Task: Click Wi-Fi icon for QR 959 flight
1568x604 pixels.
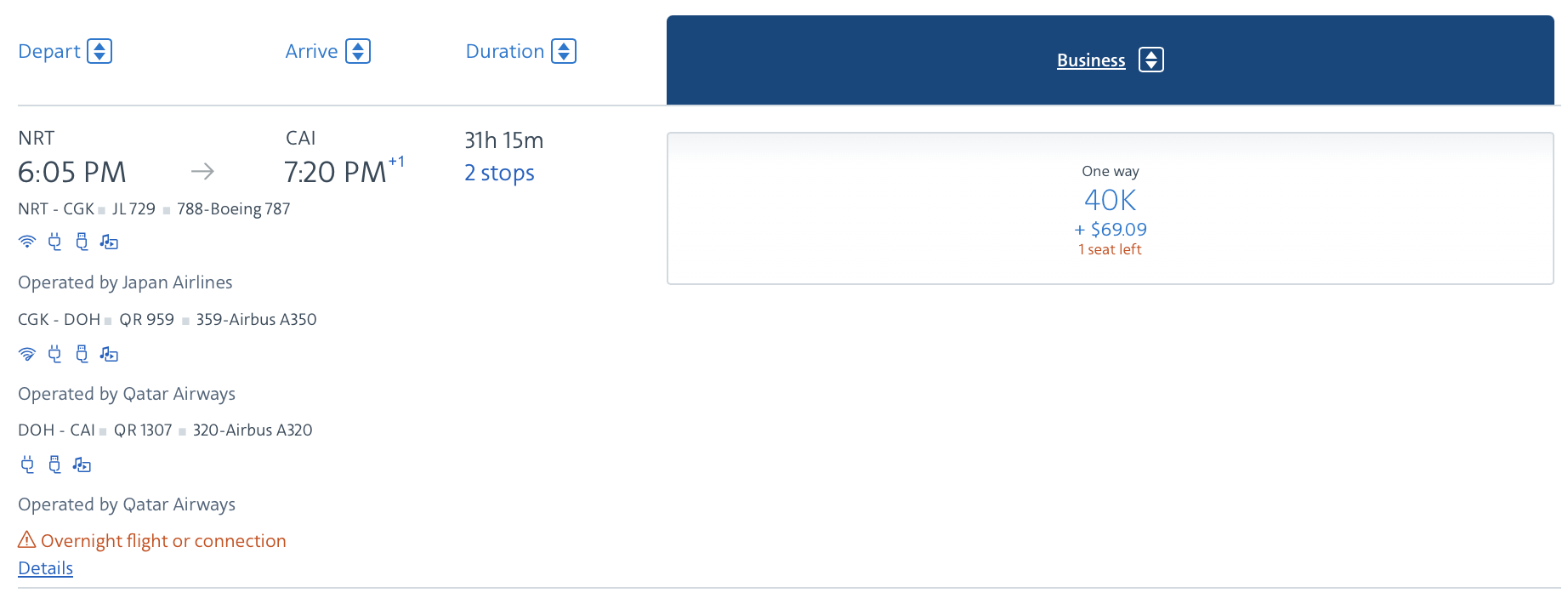Action: (x=27, y=354)
